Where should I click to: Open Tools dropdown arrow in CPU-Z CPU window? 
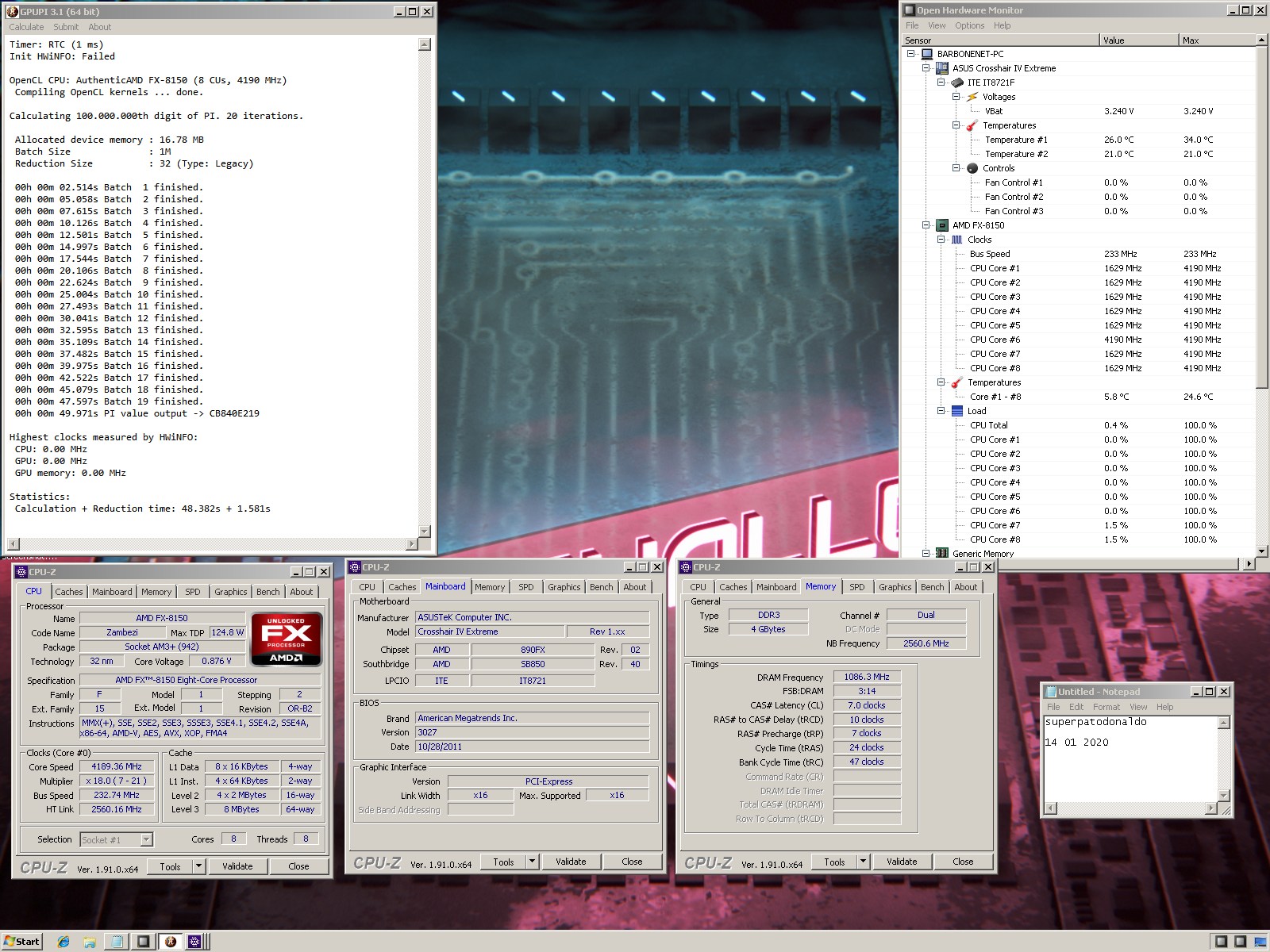click(198, 866)
